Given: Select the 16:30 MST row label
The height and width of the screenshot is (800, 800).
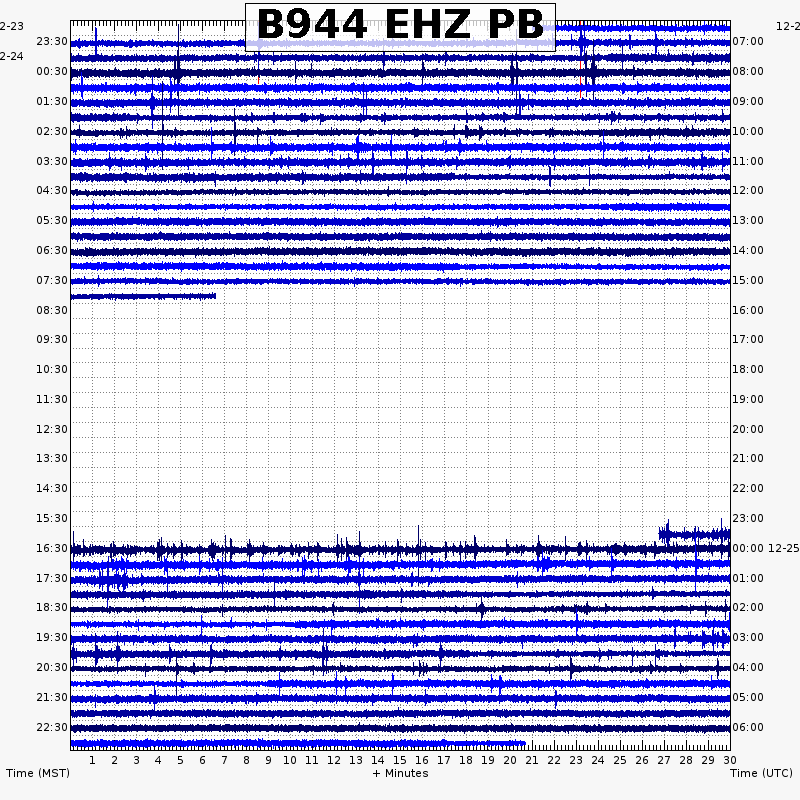Looking at the screenshot, I should tap(52, 548).
